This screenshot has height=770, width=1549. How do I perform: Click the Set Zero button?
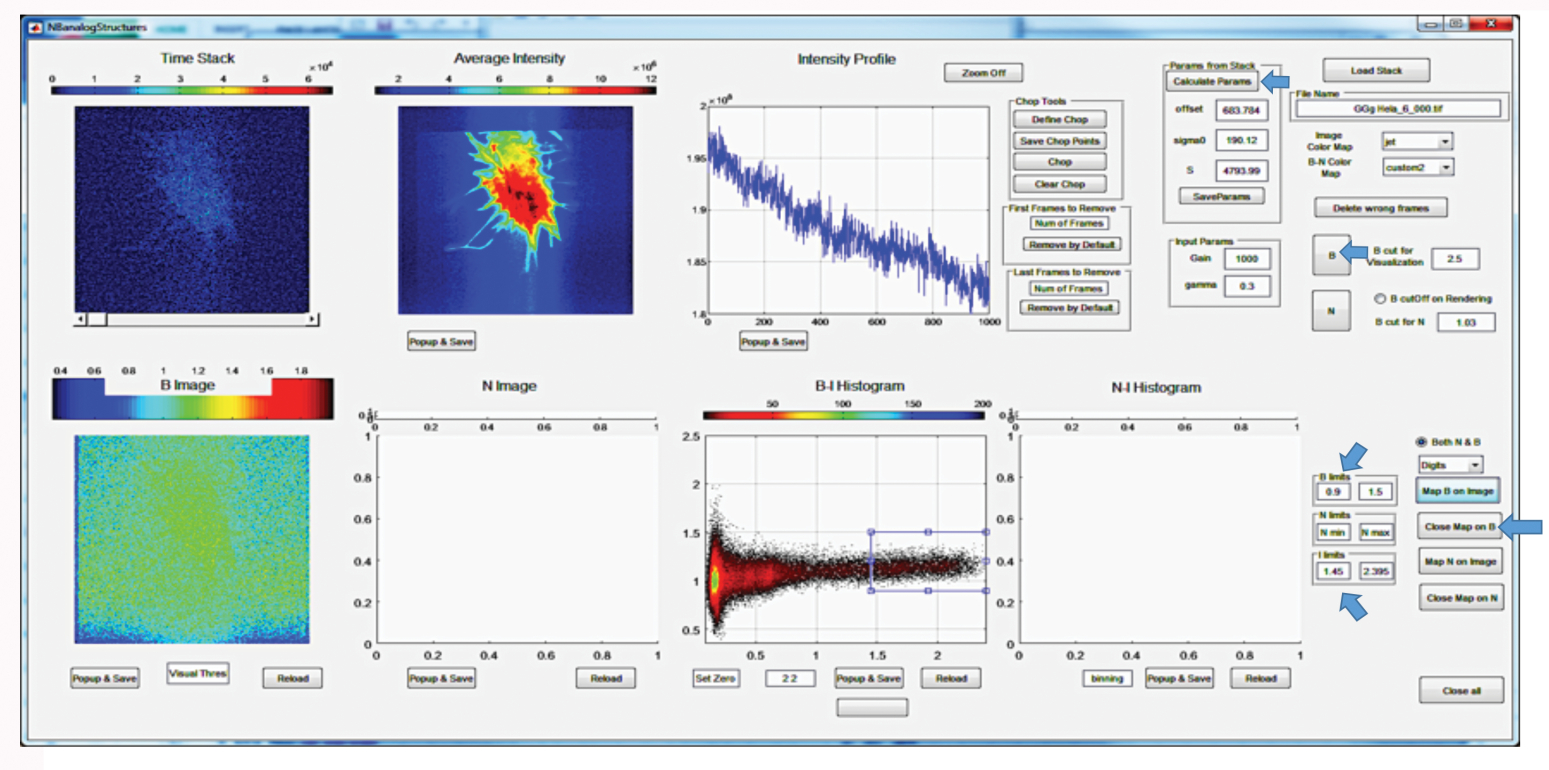click(x=716, y=678)
